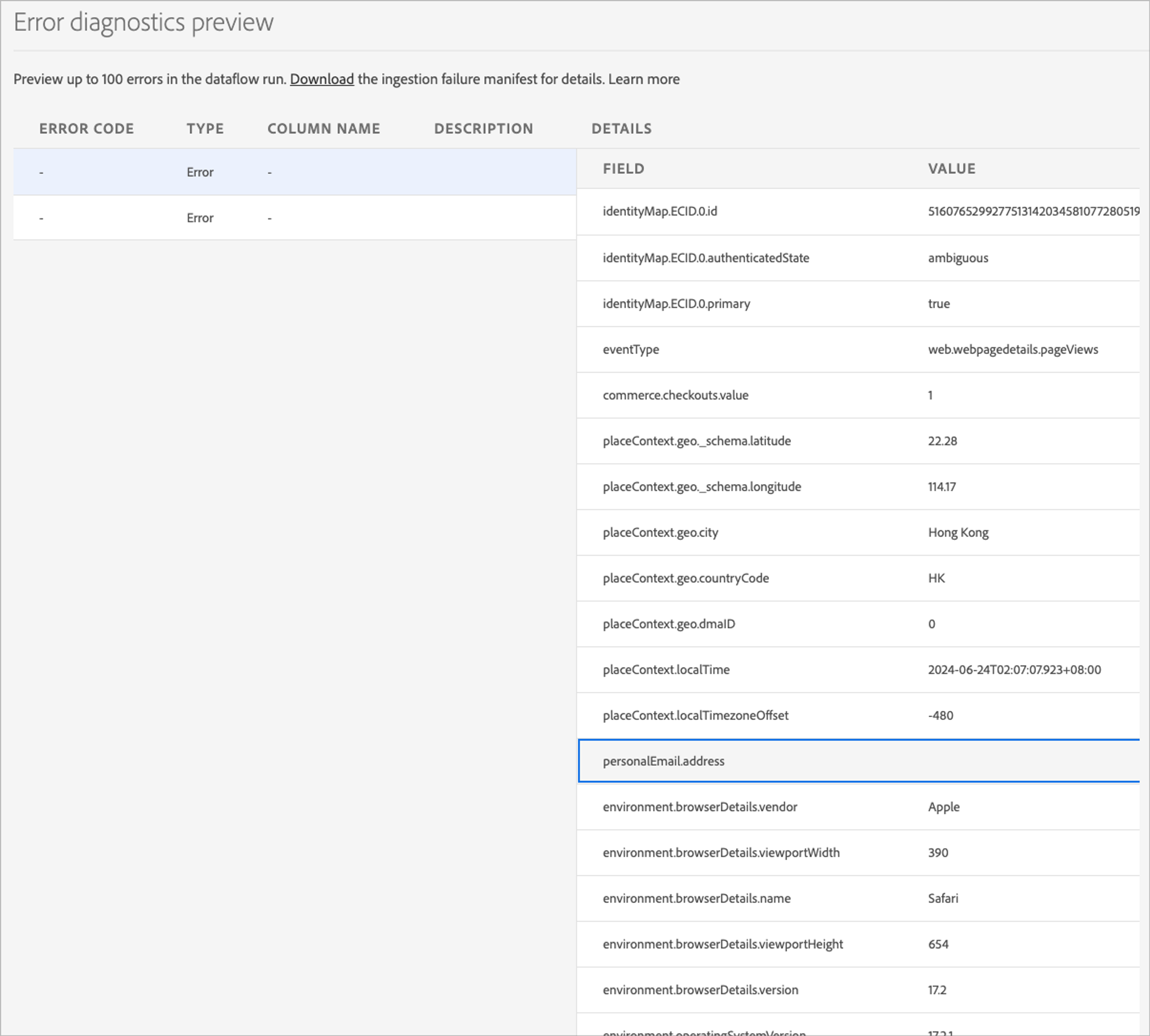Click the Download manifest link
This screenshot has width=1150, height=1036.
(322, 79)
